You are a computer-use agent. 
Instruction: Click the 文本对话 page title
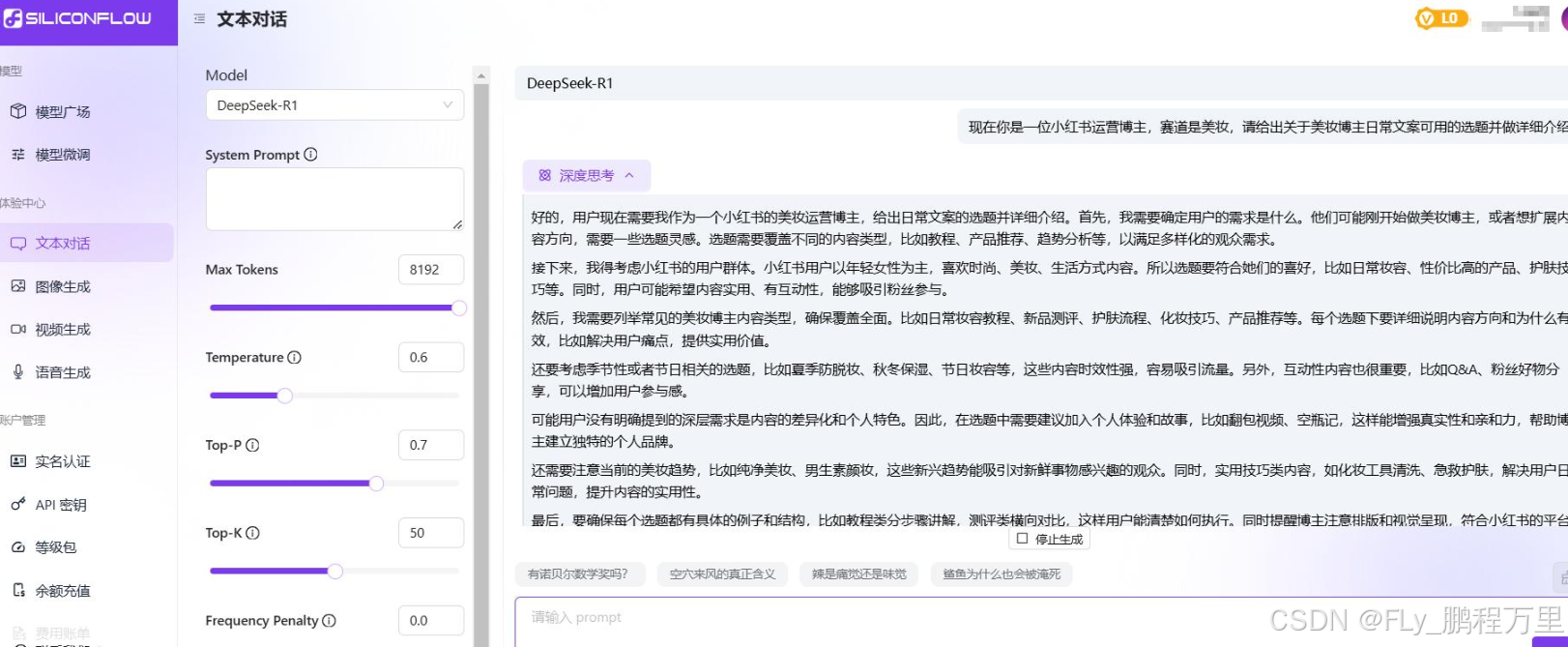(251, 19)
